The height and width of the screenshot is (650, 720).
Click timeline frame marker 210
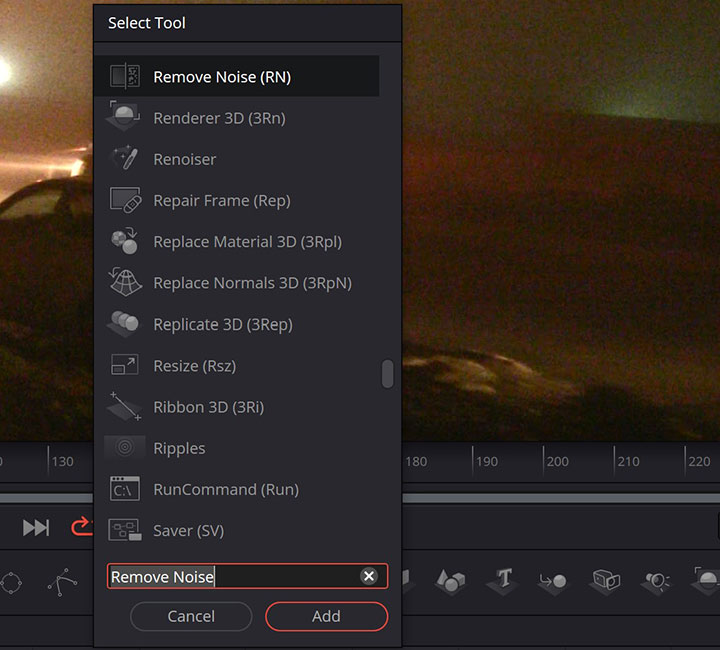[628, 461]
